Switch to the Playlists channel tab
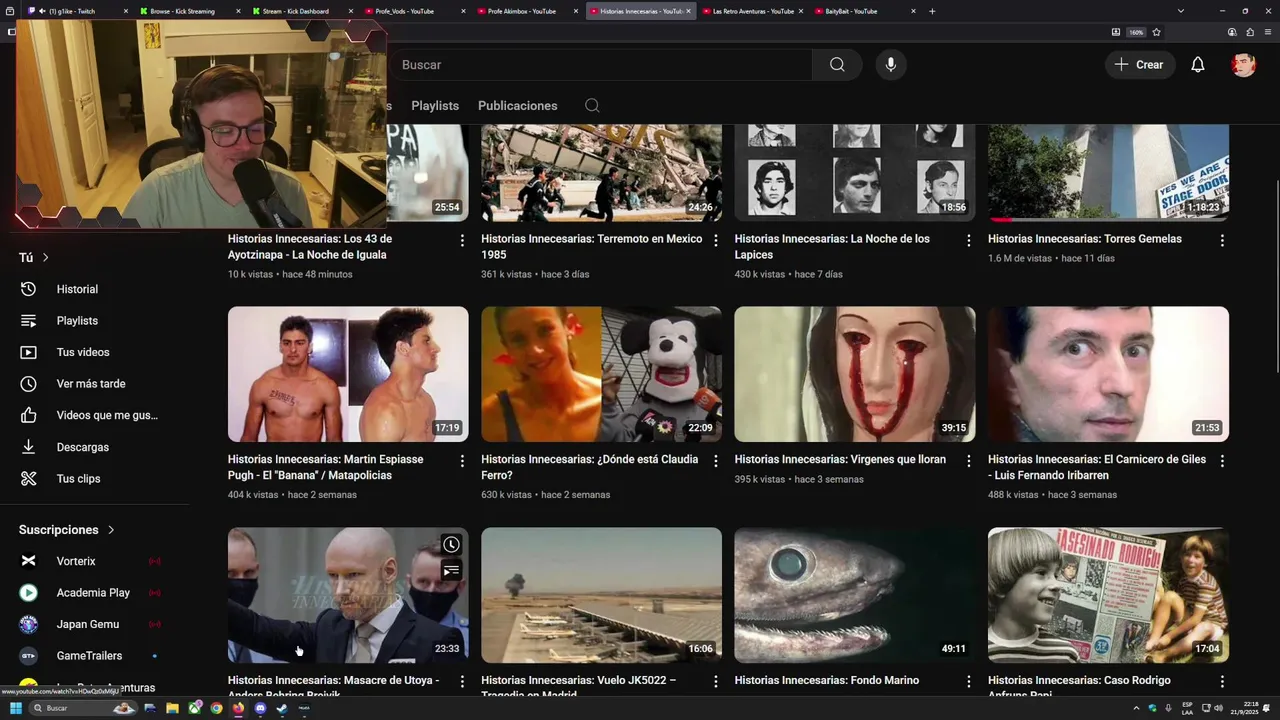The width and height of the screenshot is (1280, 720). tap(435, 106)
